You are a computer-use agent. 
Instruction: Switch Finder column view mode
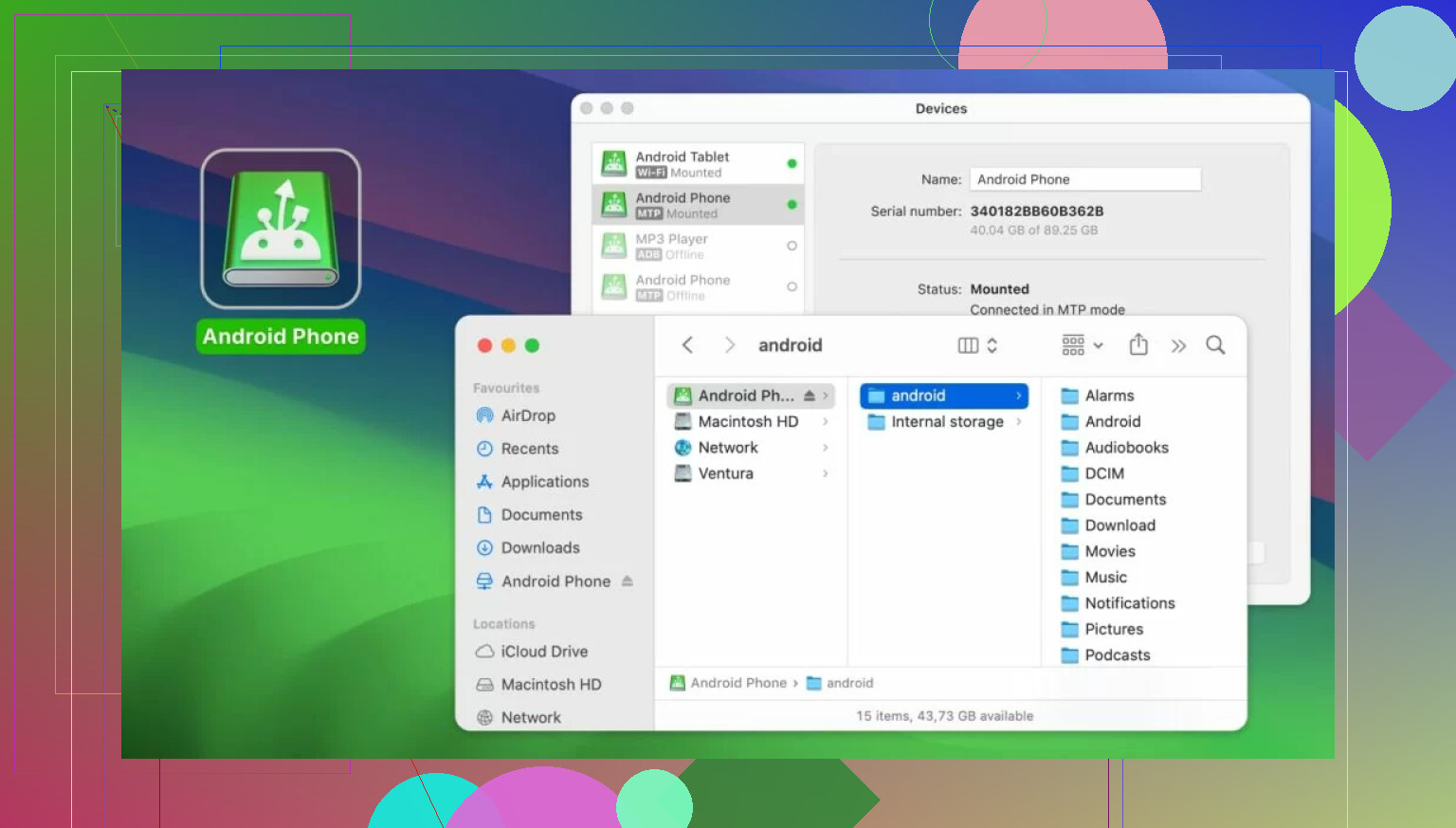coord(977,345)
